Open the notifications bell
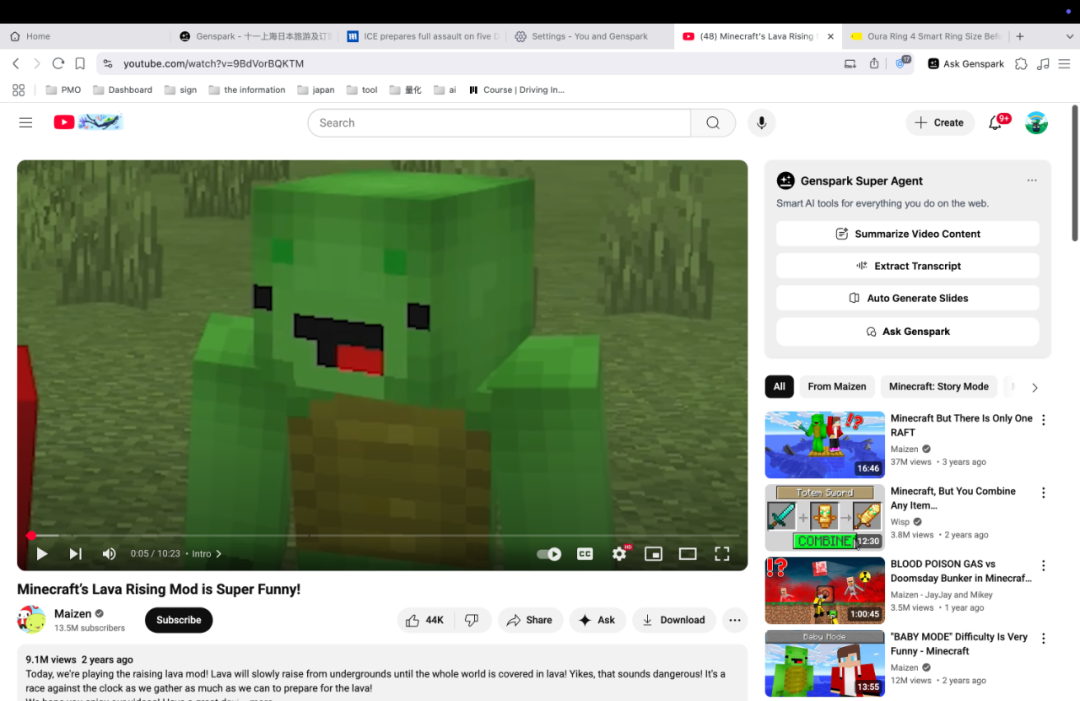This screenshot has height=701, width=1080. (995, 123)
